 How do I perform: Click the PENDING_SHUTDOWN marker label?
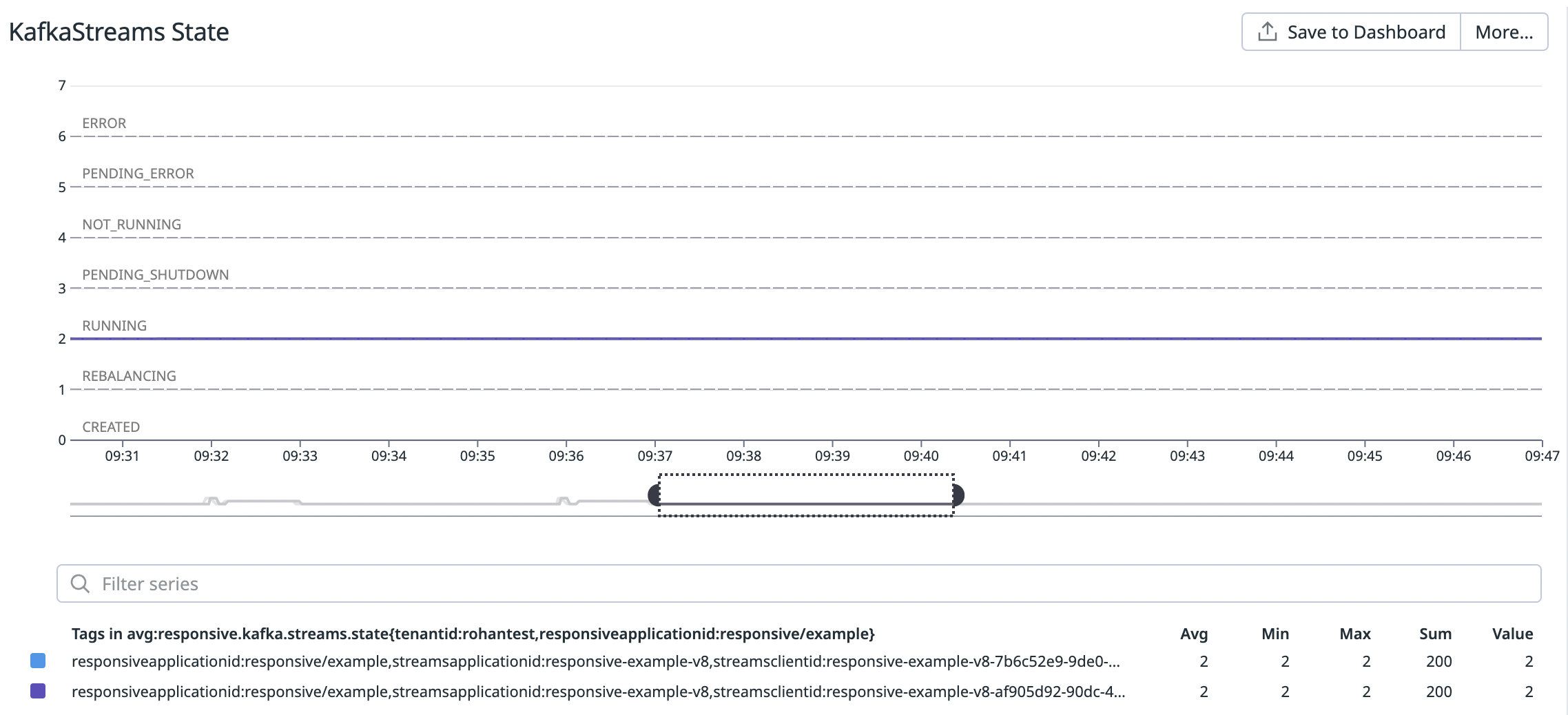(155, 275)
